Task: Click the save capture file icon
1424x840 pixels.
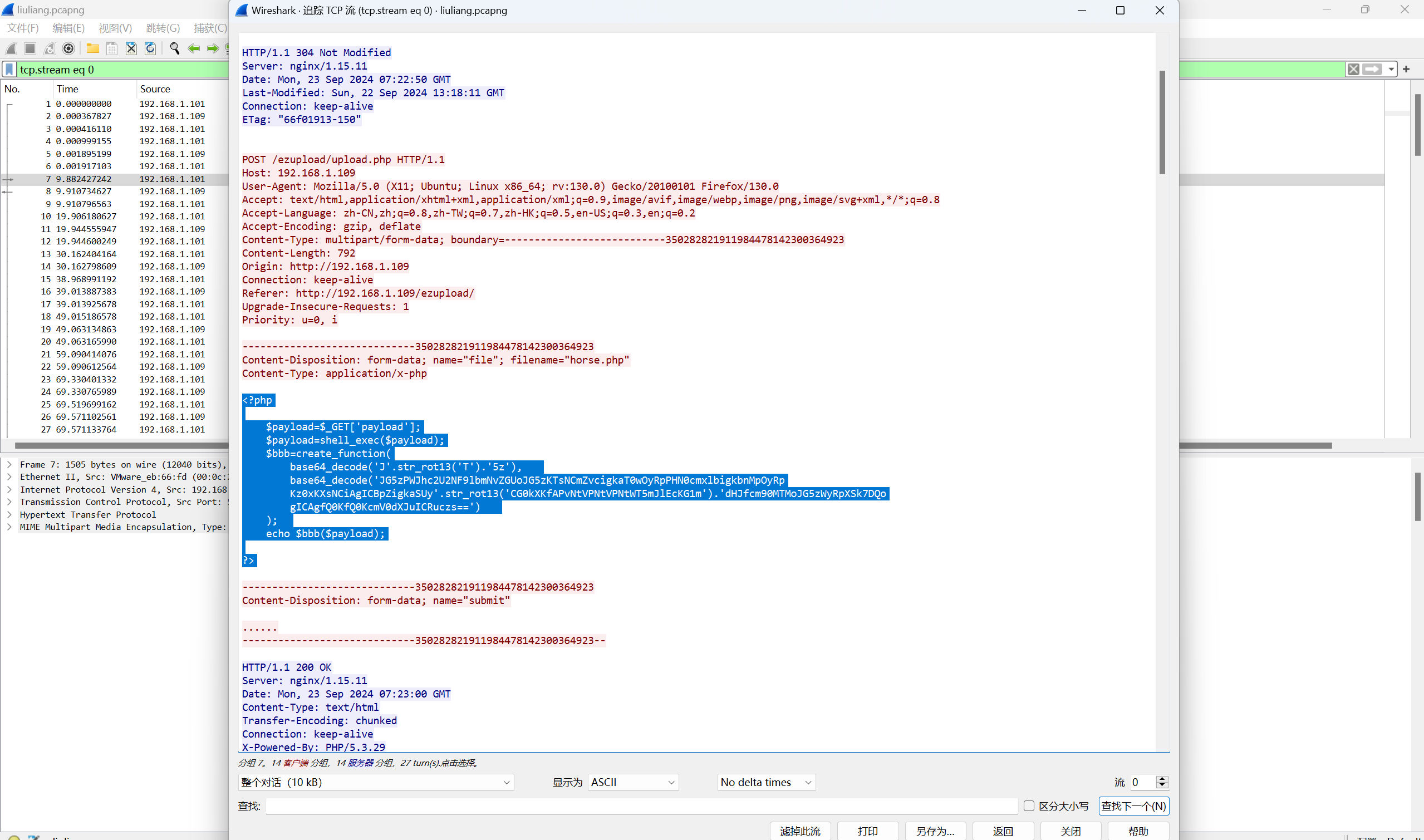Action: click(x=112, y=48)
